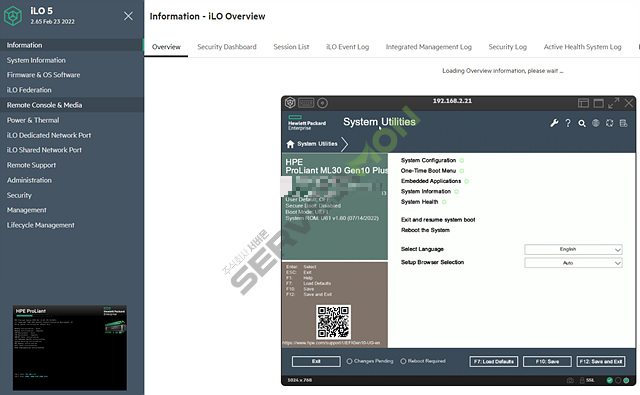The height and width of the screenshot is (395, 640).
Task: Click the iLO 5 hexagon logo
Action: click(13, 16)
